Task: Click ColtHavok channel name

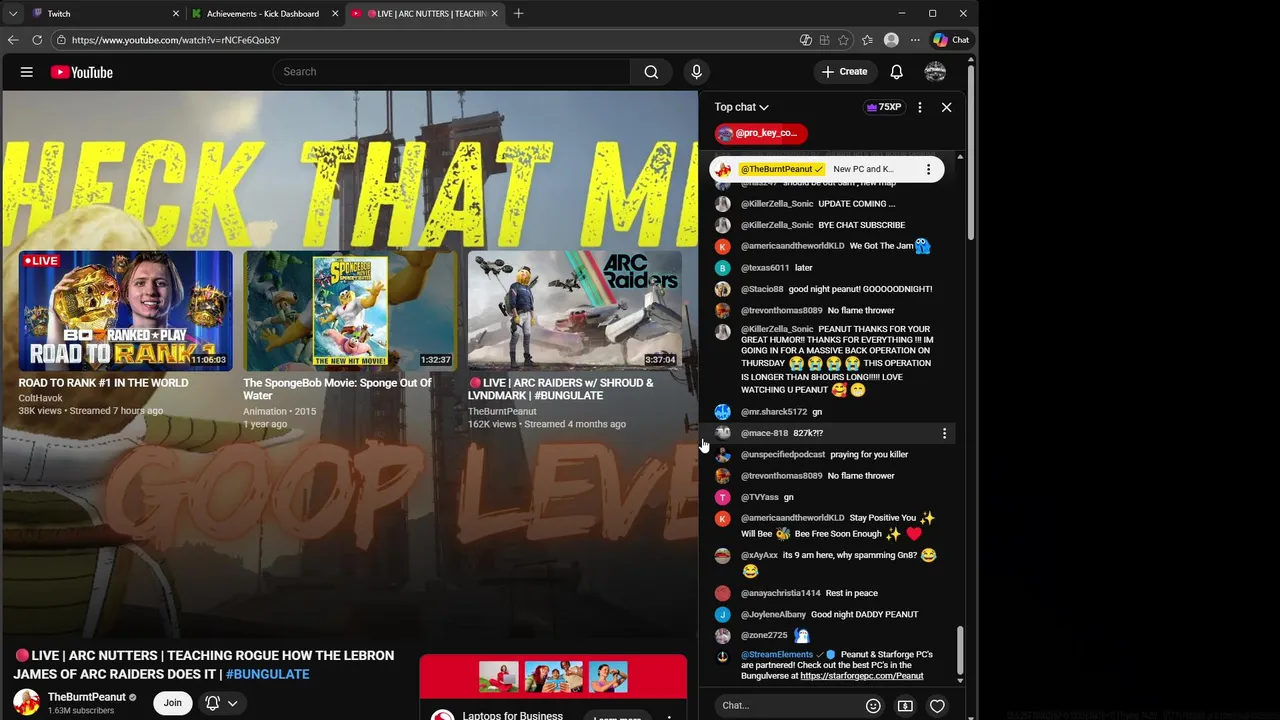Action: [40, 398]
